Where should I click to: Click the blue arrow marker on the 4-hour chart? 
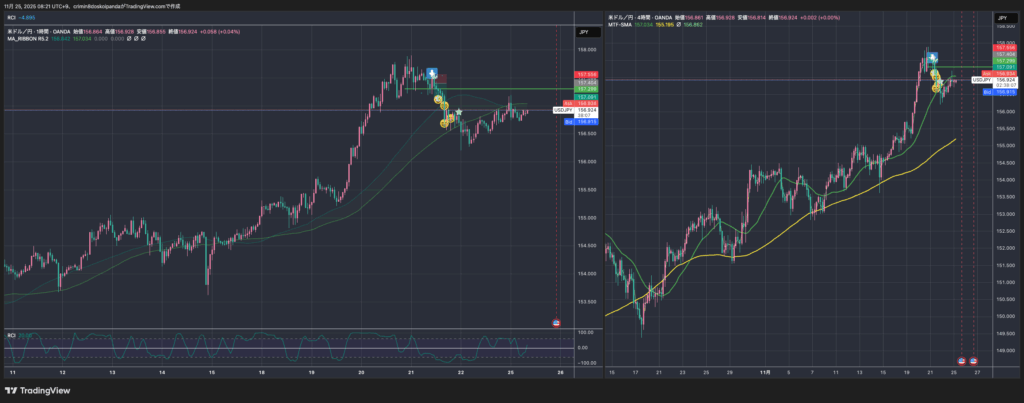click(x=931, y=58)
